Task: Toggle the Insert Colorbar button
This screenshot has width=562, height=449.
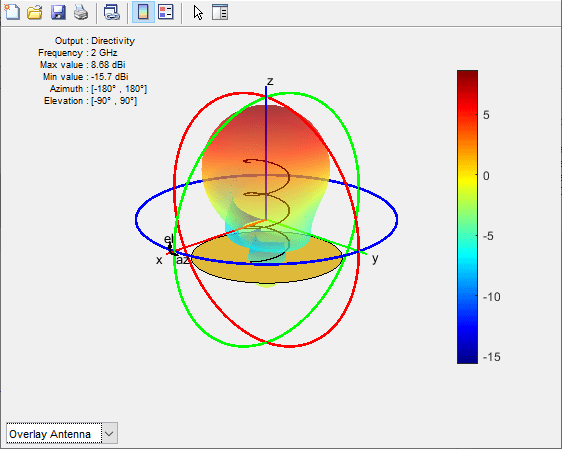Action: (x=143, y=12)
